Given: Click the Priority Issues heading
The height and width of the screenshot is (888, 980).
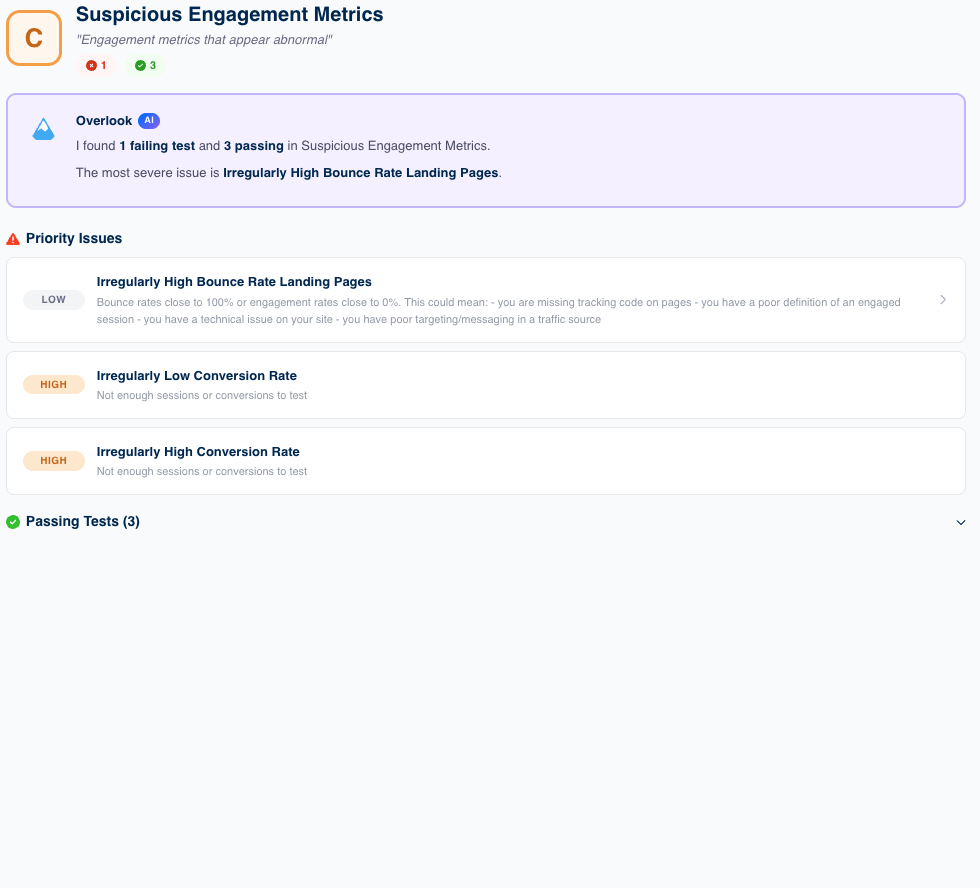Looking at the screenshot, I should (74, 239).
